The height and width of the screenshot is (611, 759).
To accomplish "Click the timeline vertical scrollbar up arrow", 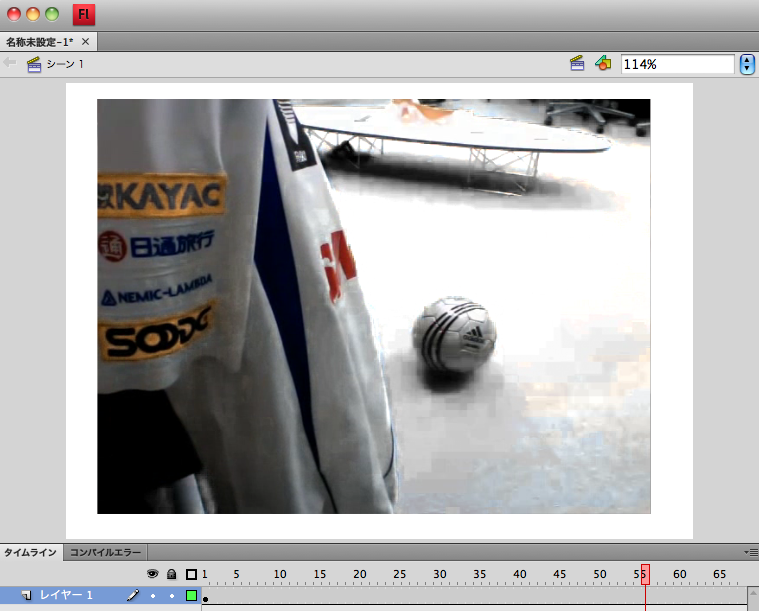I will pos(753,593).
